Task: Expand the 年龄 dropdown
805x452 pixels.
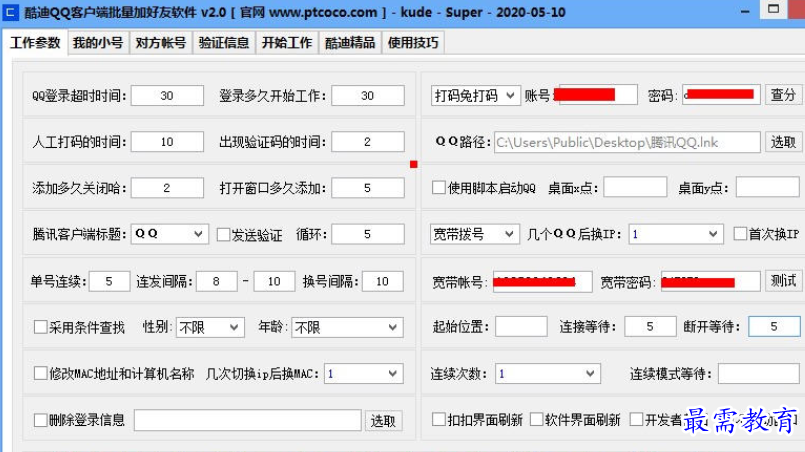Action: click(347, 327)
